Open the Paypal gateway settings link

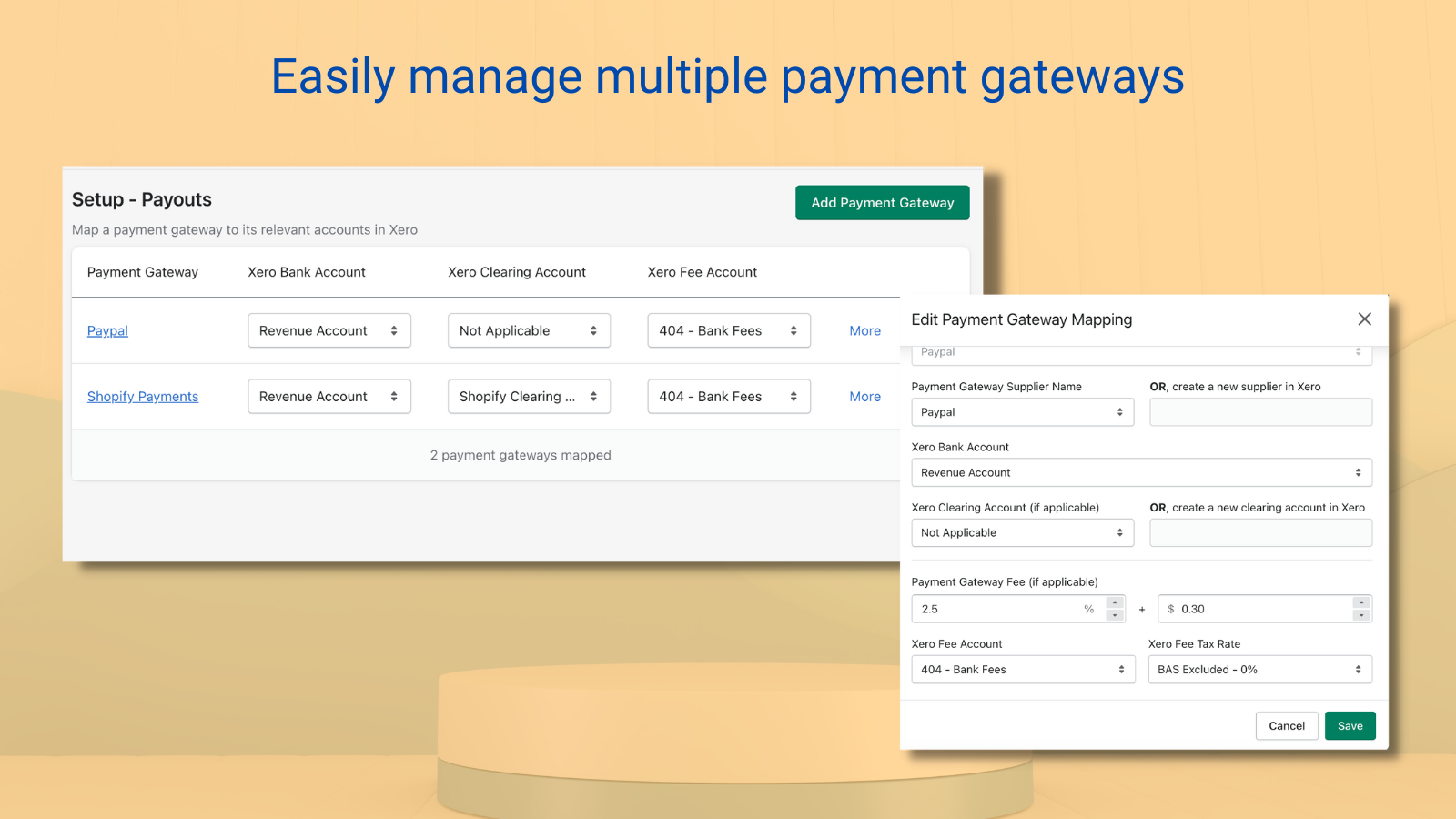click(x=106, y=330)
